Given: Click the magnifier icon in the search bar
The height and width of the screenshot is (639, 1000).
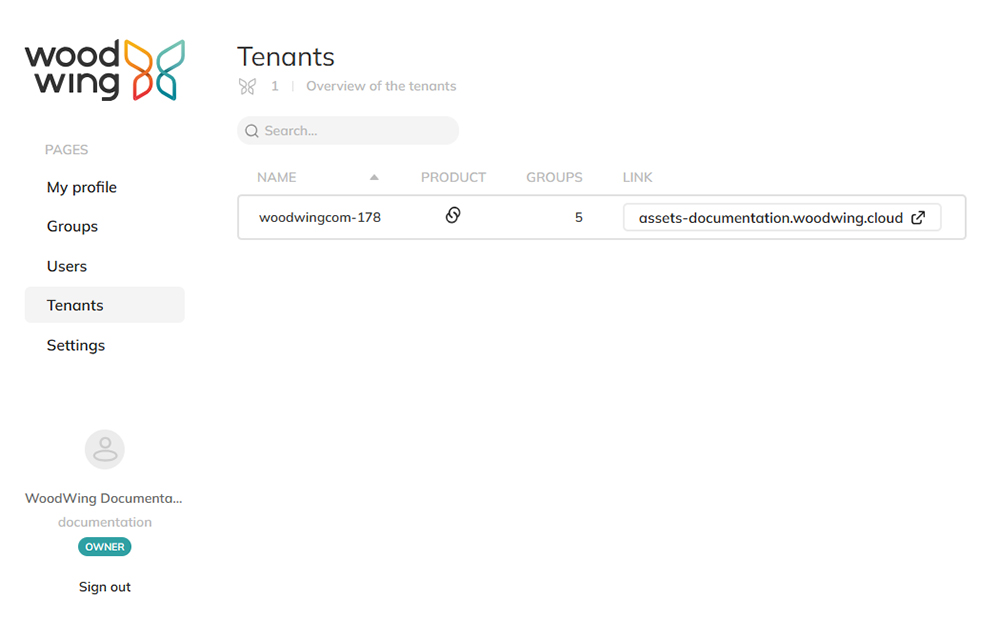Looking at the screenshot, I should pyautogui.click(x=252, y=131).
